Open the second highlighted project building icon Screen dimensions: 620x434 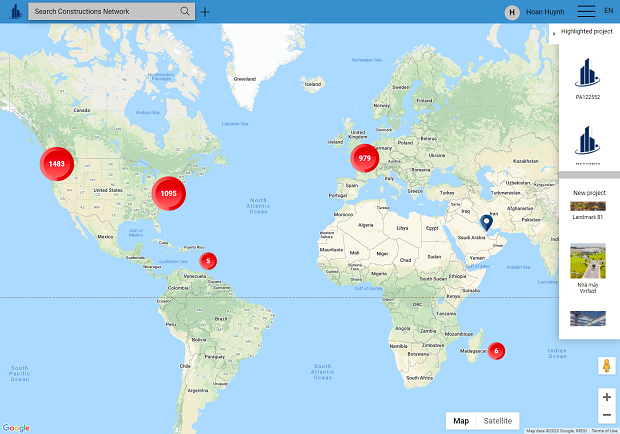[x=588, y=140]
